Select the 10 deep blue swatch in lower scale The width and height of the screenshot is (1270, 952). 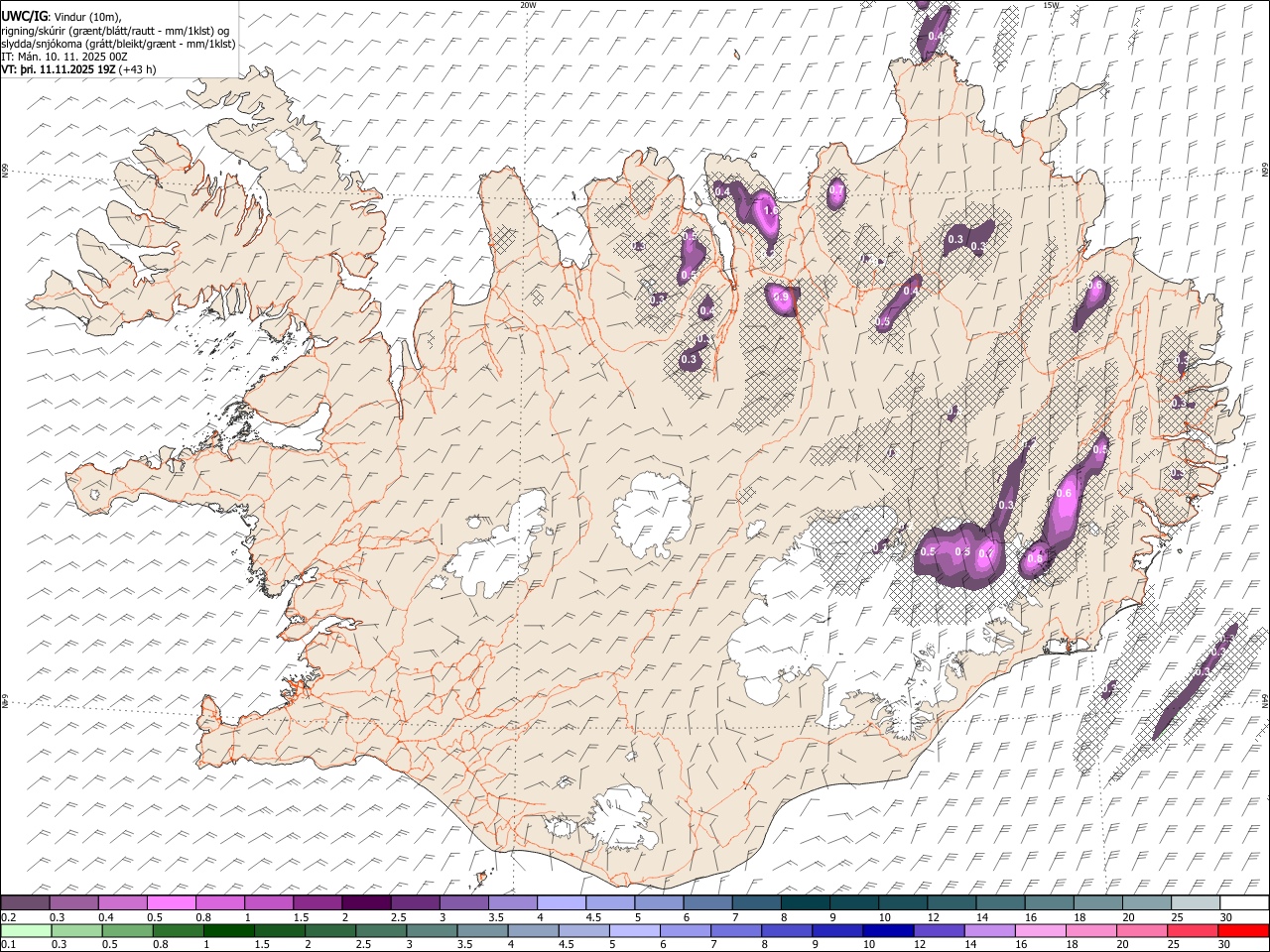pyautogui.click(x=888, y=930)
